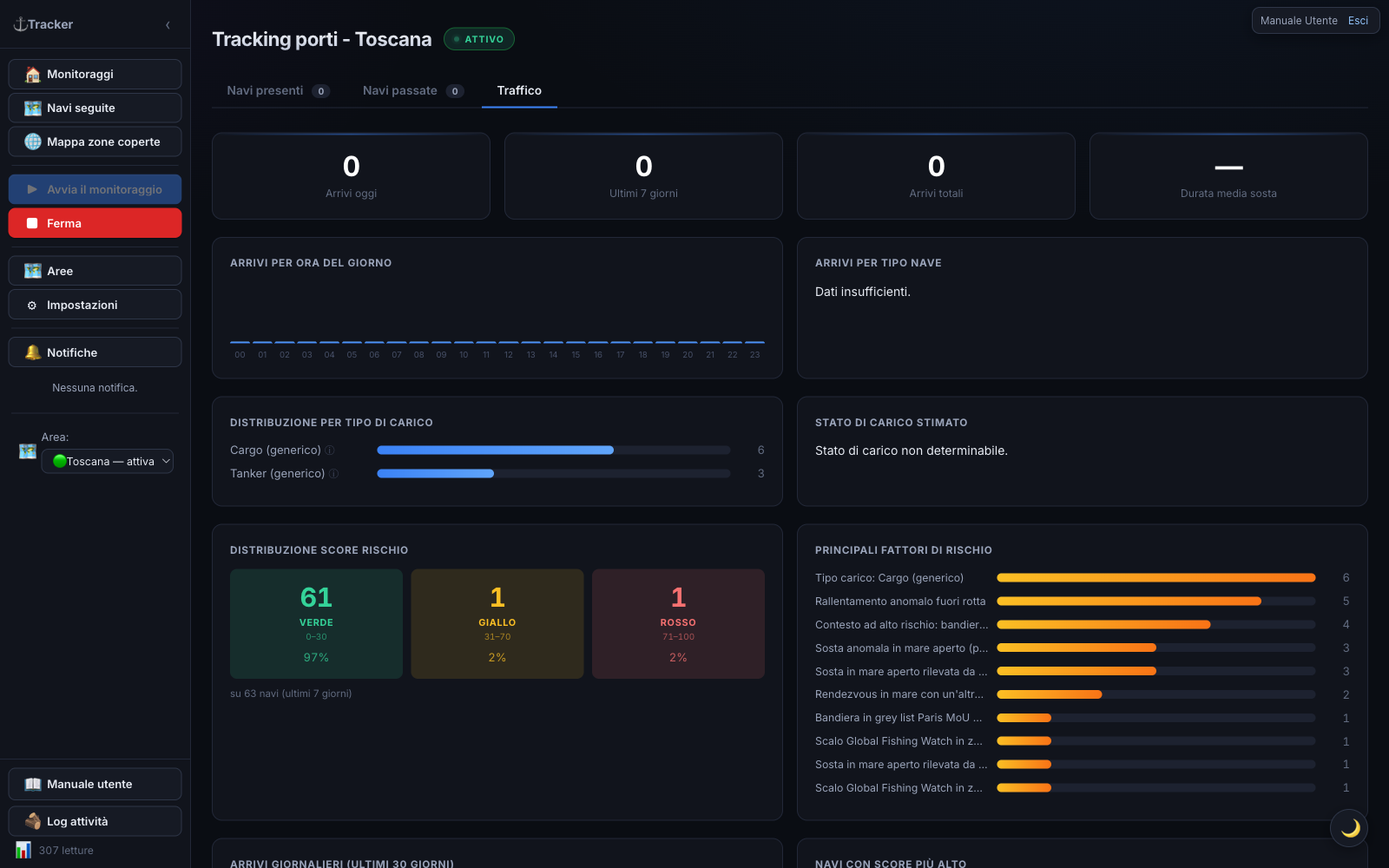Open Impostazioni gear icon
This screenshot has width=1389, height=868.
click(x=32, y=306)
